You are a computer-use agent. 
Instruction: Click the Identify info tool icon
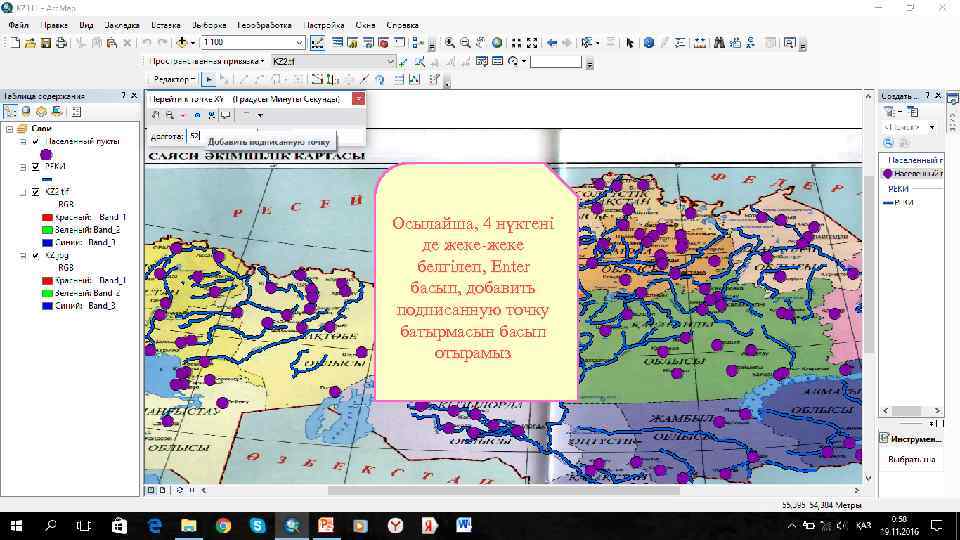(648, 43)
